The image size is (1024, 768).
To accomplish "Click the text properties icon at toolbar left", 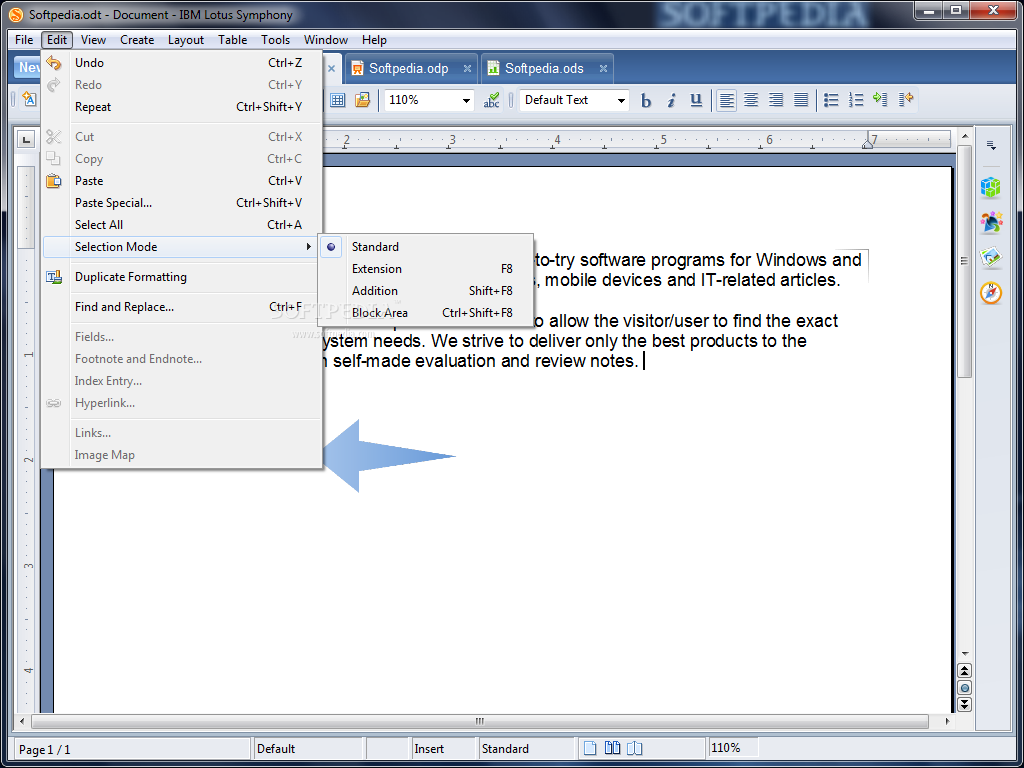I will tap(29, 99).
